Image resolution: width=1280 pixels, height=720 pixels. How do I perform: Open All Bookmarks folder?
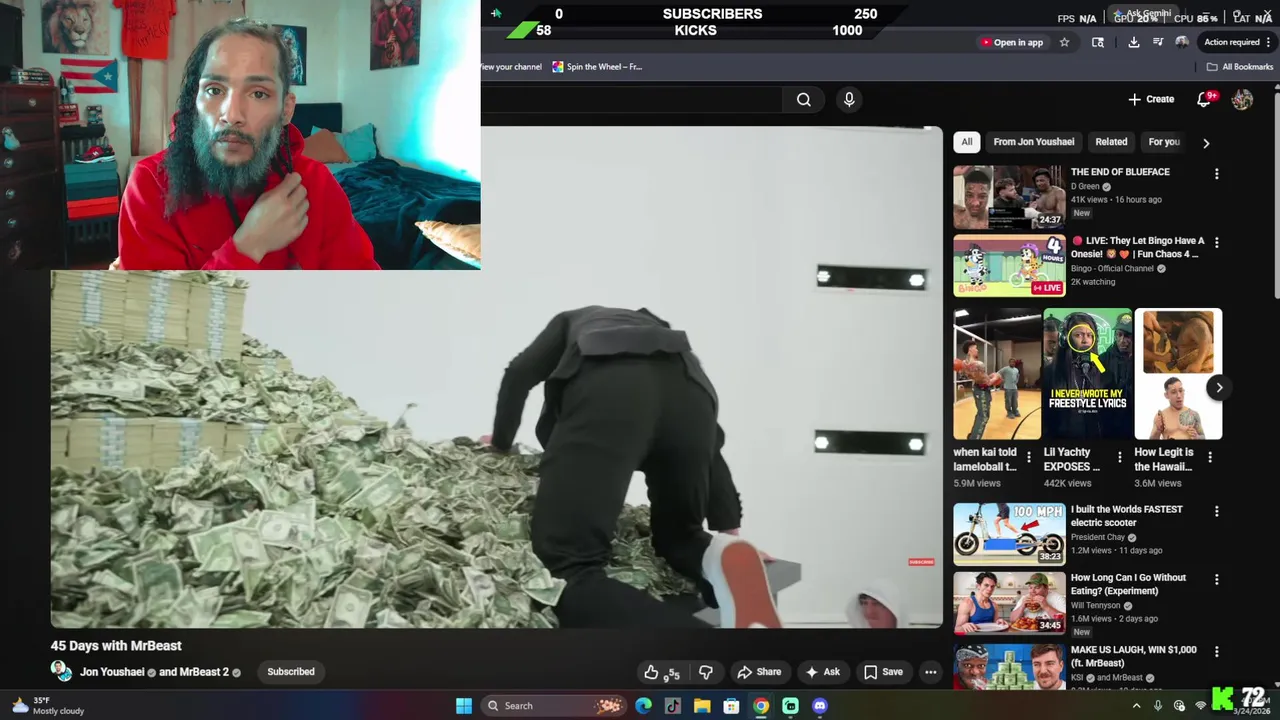[1240, 67]
